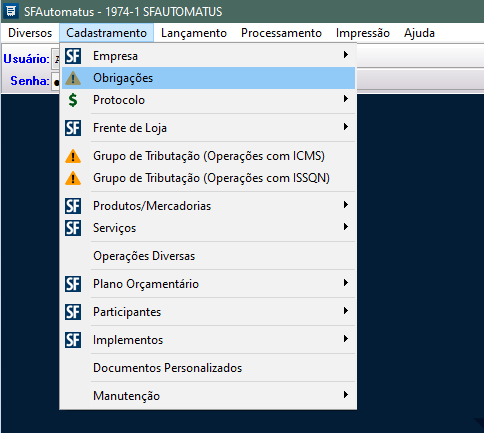Click the SFAutomatus app icon in title bar
Image resolution: width=484 pixels, height=433 pixels.
pyautogui.click(x=11, y=11)
